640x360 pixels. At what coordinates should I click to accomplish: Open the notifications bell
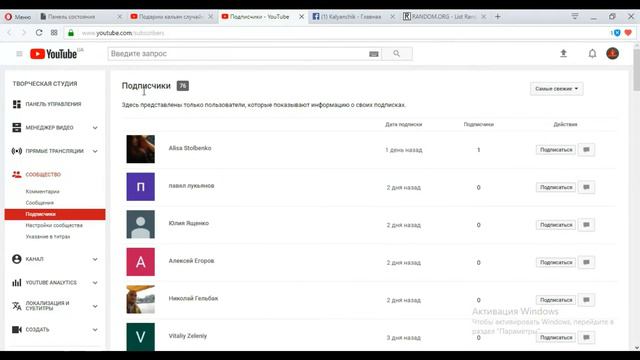pos(592,53)
